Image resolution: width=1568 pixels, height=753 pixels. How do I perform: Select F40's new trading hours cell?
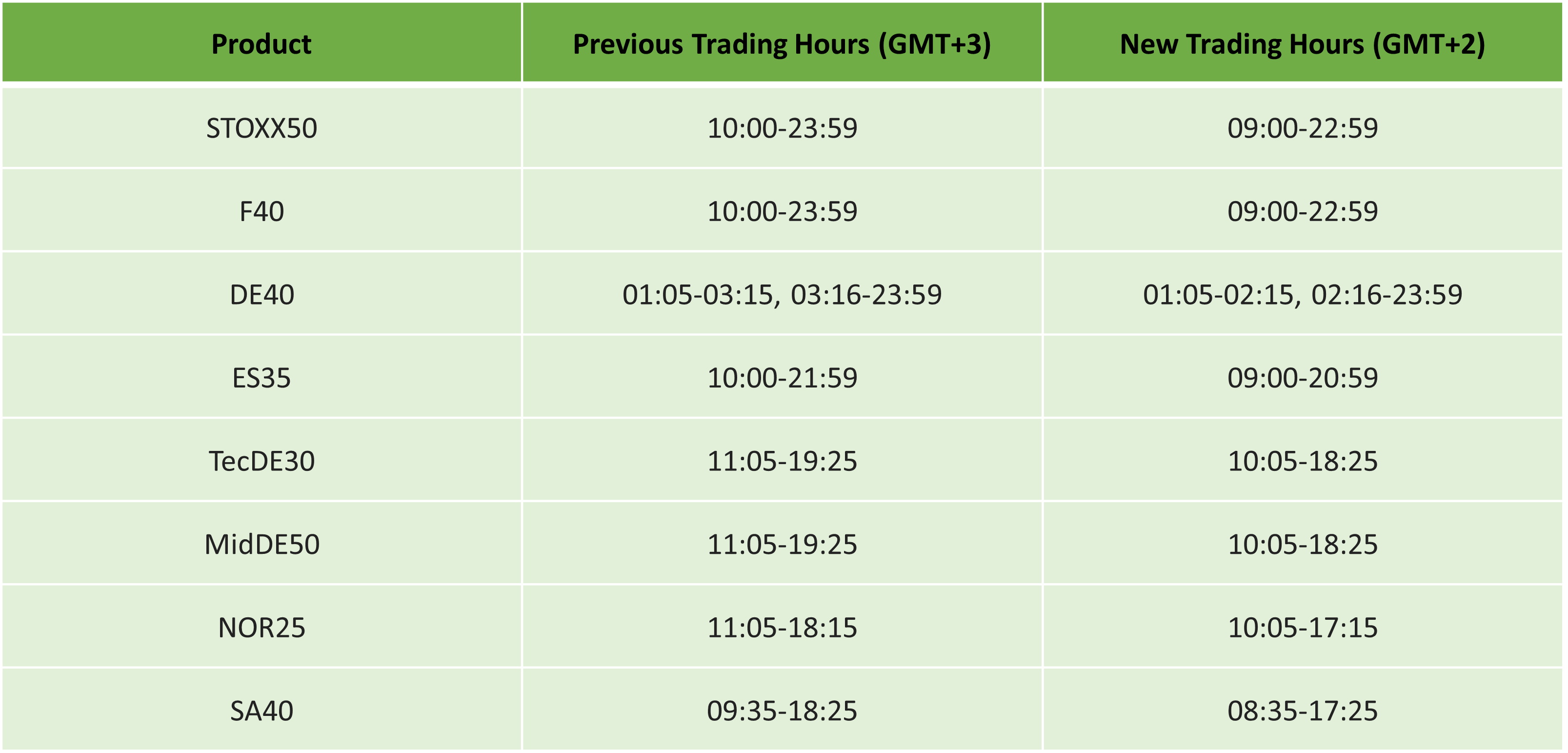coord(1302,211)
